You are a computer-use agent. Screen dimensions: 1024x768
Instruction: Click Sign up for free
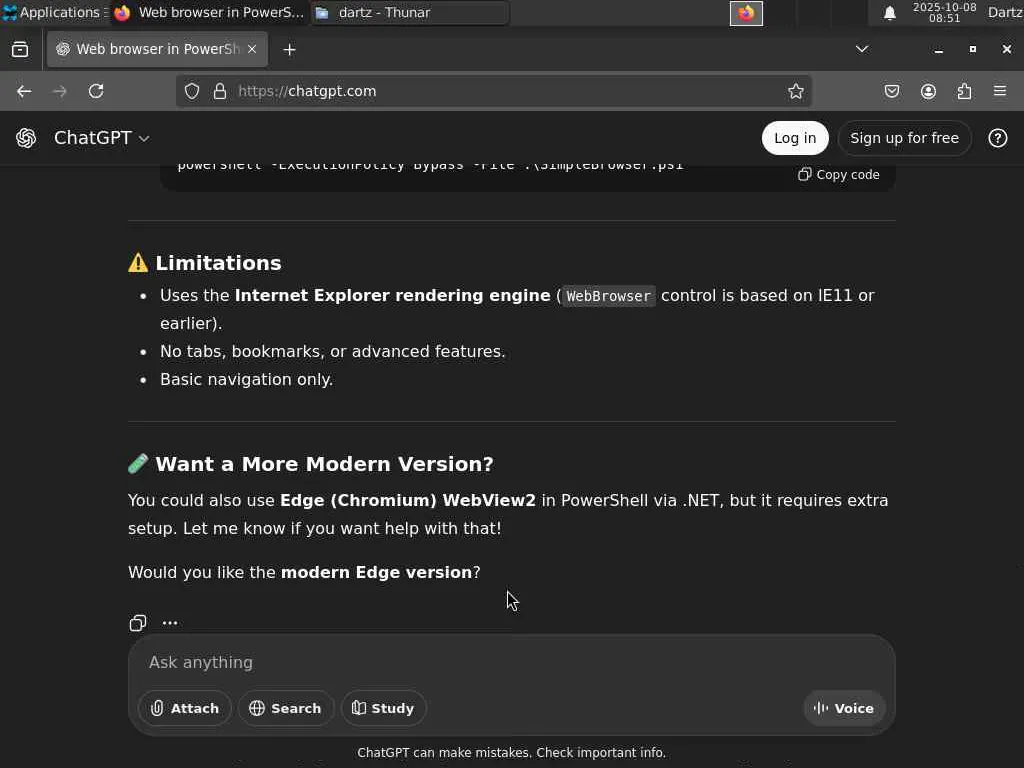(x=904, y=138)
